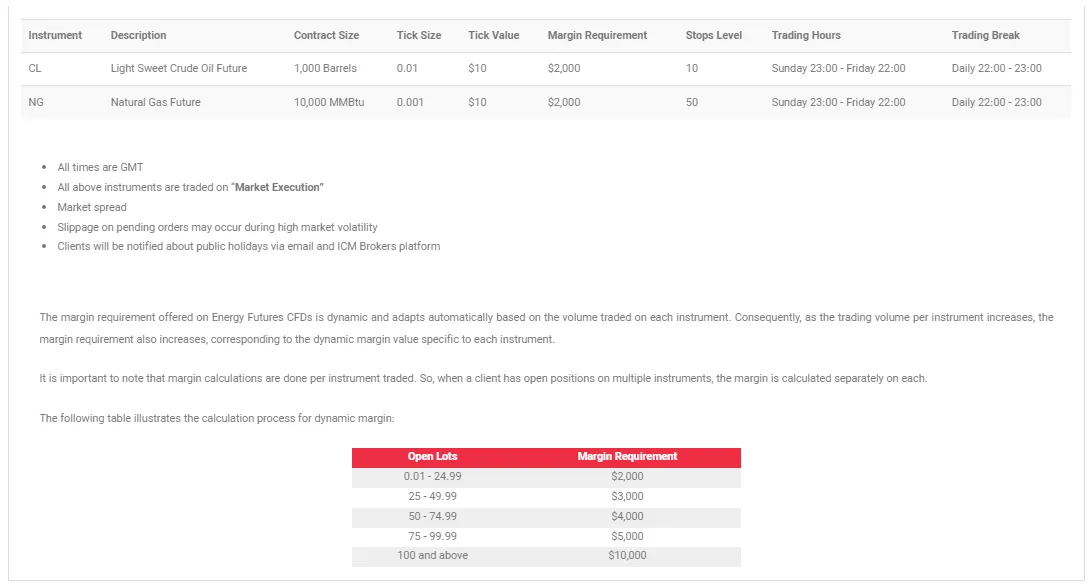Click the Contract Size column header
The width and height of the screenshot is (1091, 587).
[326, 35]
